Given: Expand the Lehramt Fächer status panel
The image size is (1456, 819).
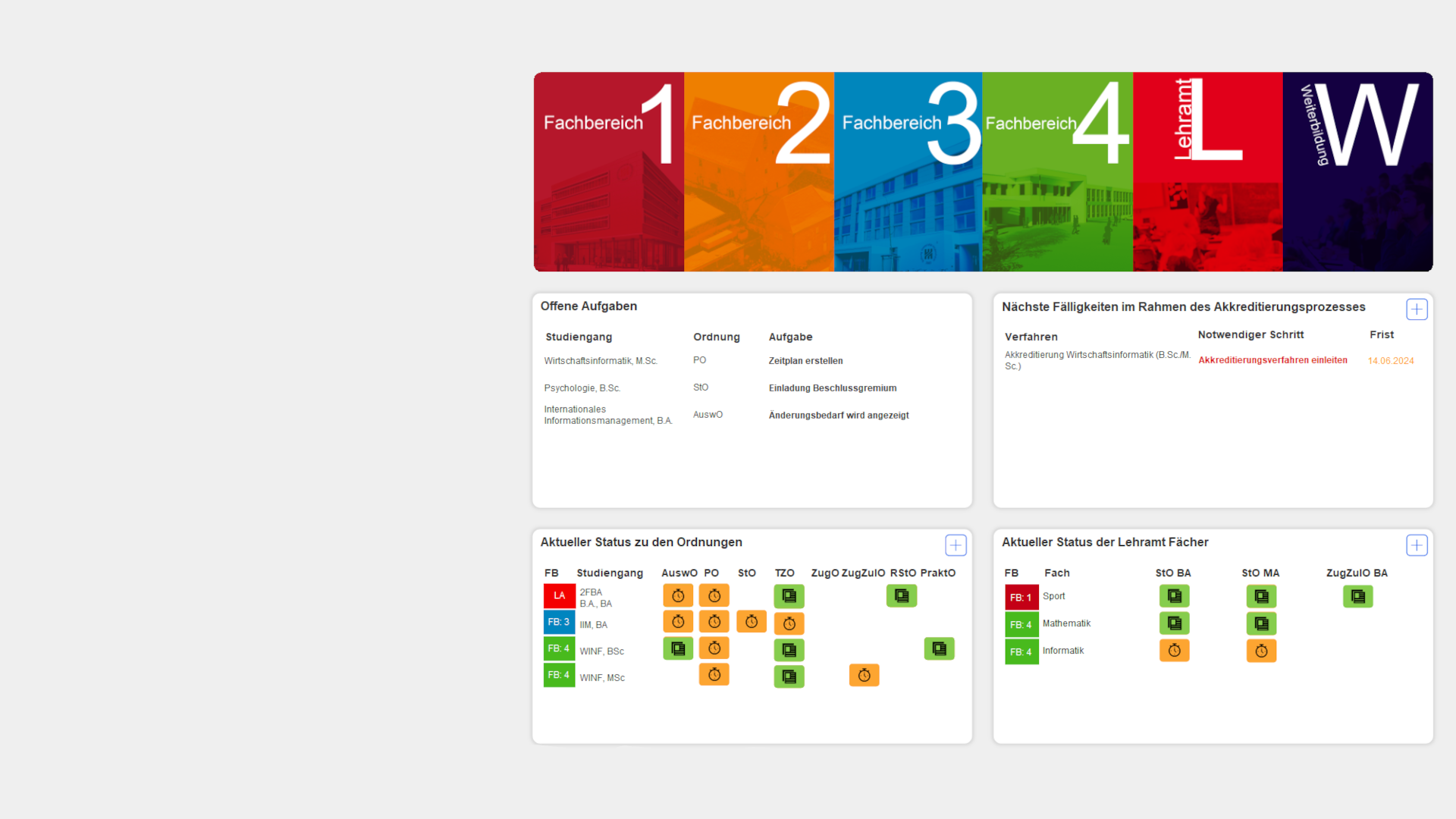Looking at the screenshot, I should (x=1417, y=545).
